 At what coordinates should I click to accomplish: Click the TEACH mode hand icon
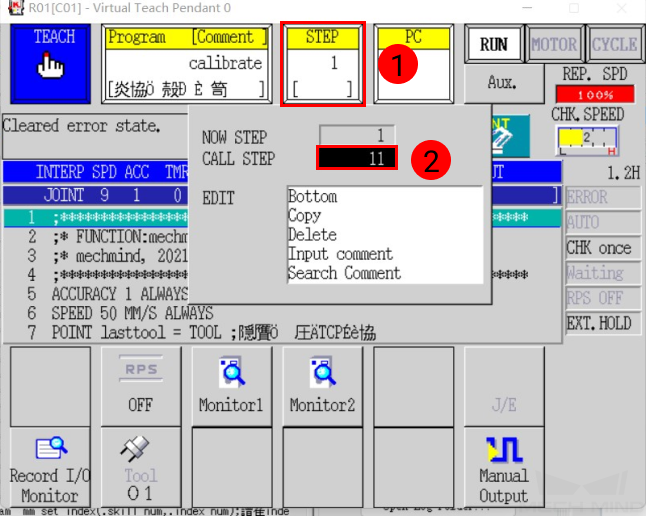pyautogui.click(x=50, y=65)
